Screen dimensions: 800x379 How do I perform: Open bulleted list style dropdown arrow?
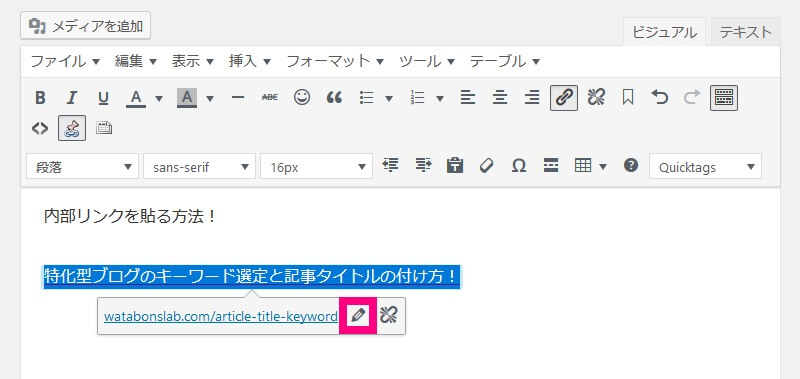click(x=389, y=98)
